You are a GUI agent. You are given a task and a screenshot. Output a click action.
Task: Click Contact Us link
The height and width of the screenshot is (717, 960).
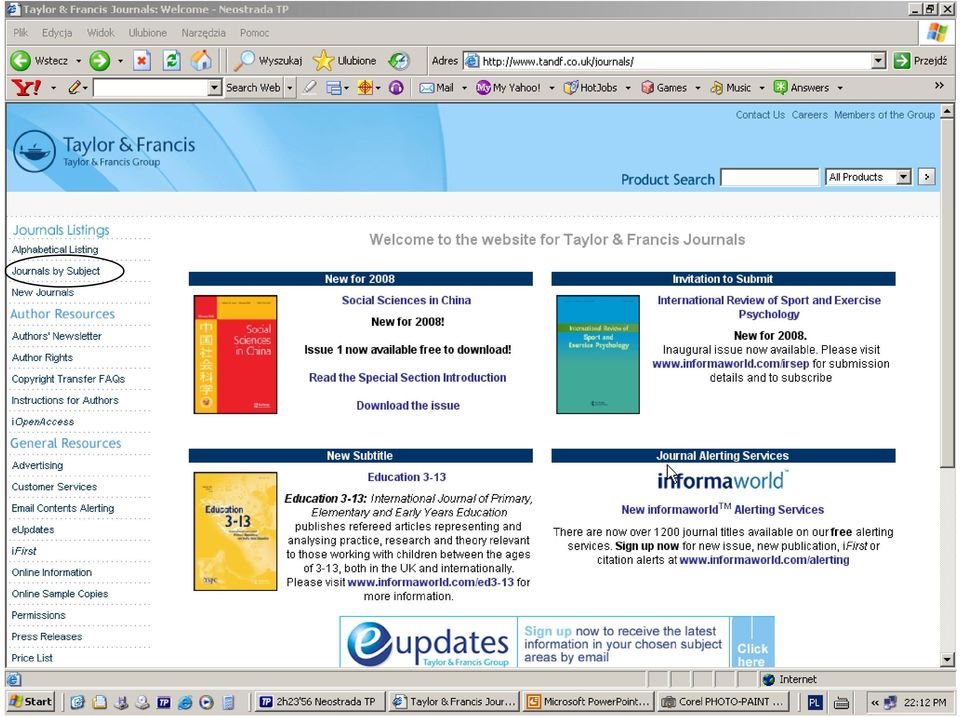point(760,114)
